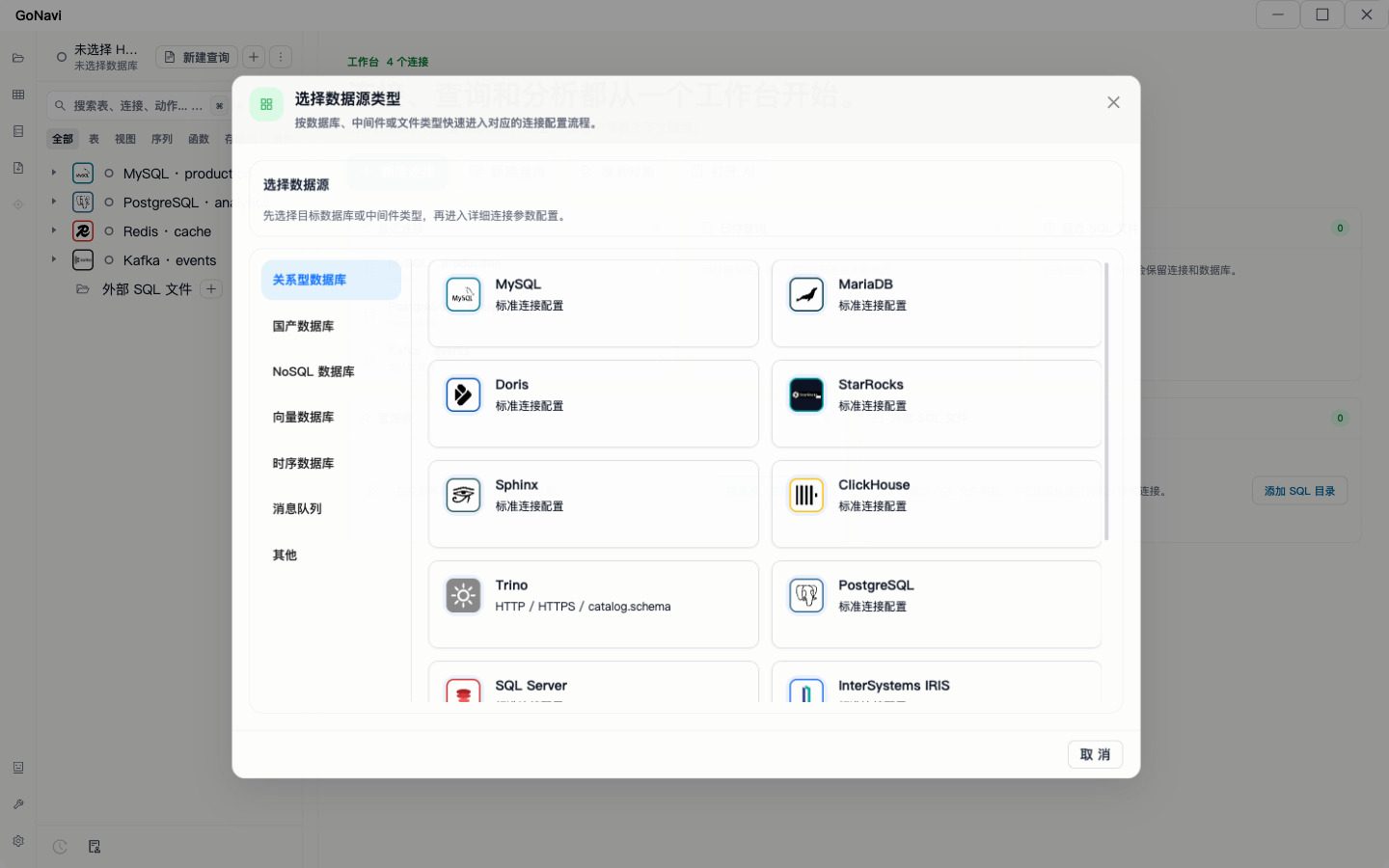The width and height of the screenshot is (1389, 868).
Task: Select the StarRocks logo icon
Action: pyautogui.click(x=806, y=394)
